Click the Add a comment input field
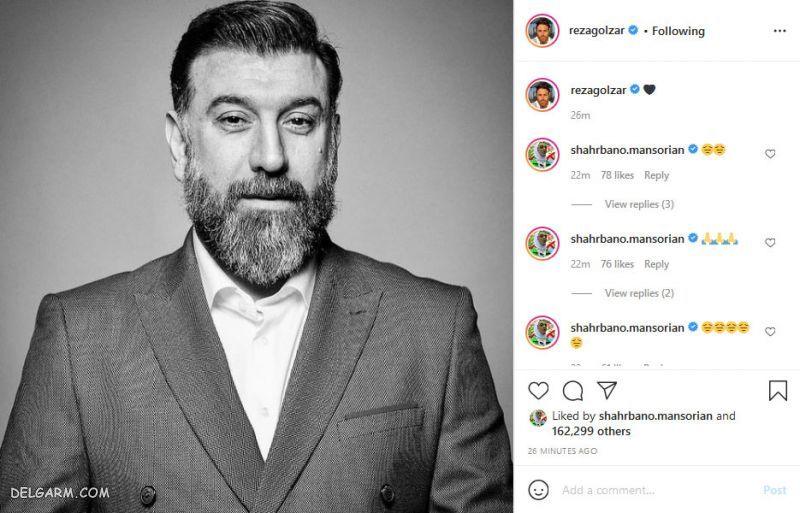This screenshot has height=513, width=800. 650,490
